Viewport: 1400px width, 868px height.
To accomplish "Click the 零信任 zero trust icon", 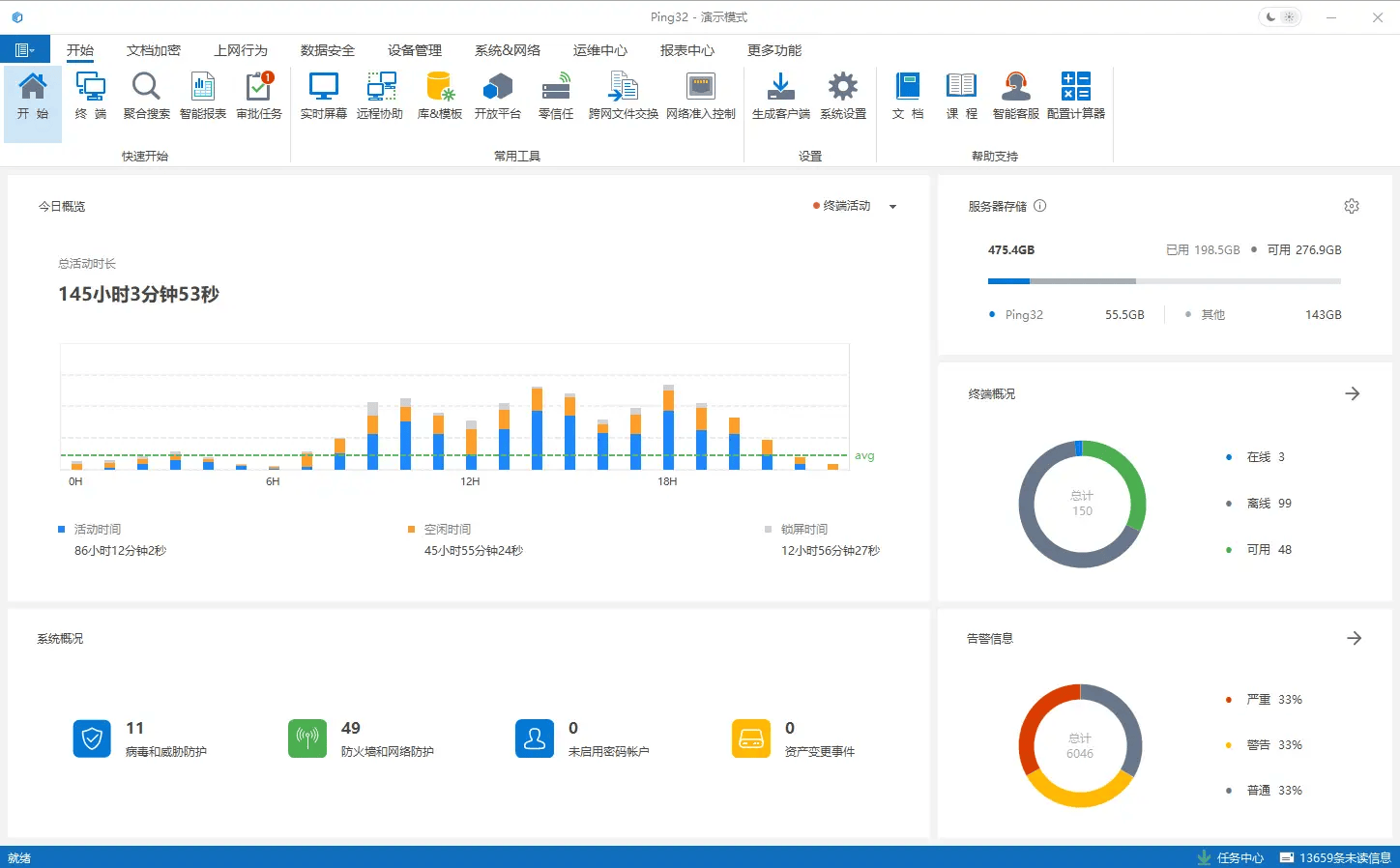I will pos(556,96).
